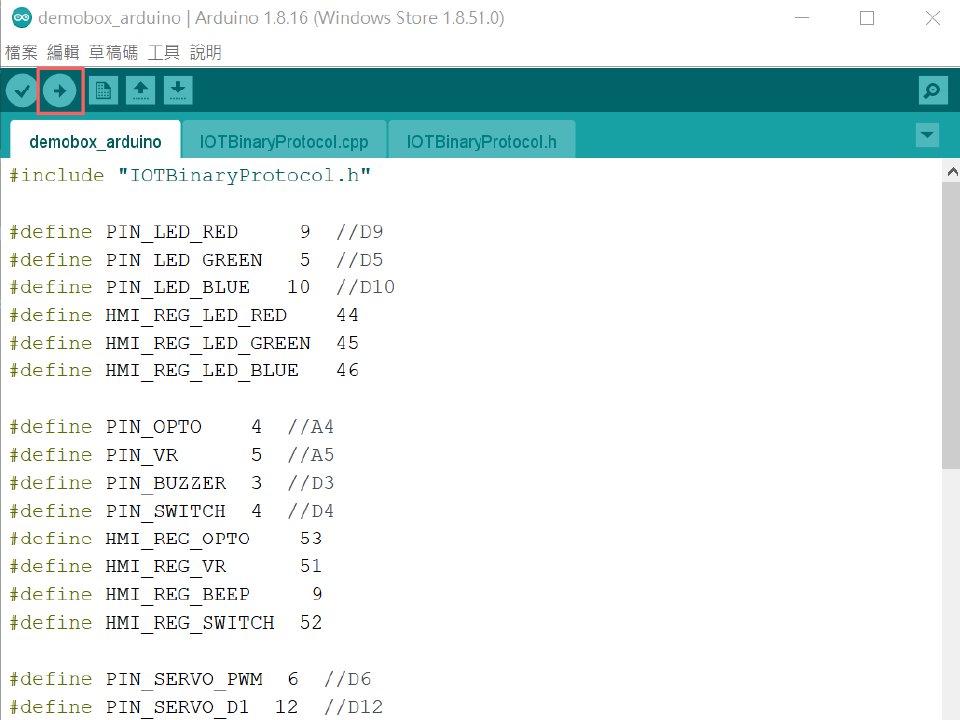The width and height of the screenshot is (960, 720).
Task: Open the 工具 menu
Action: (x=164, y=52)
